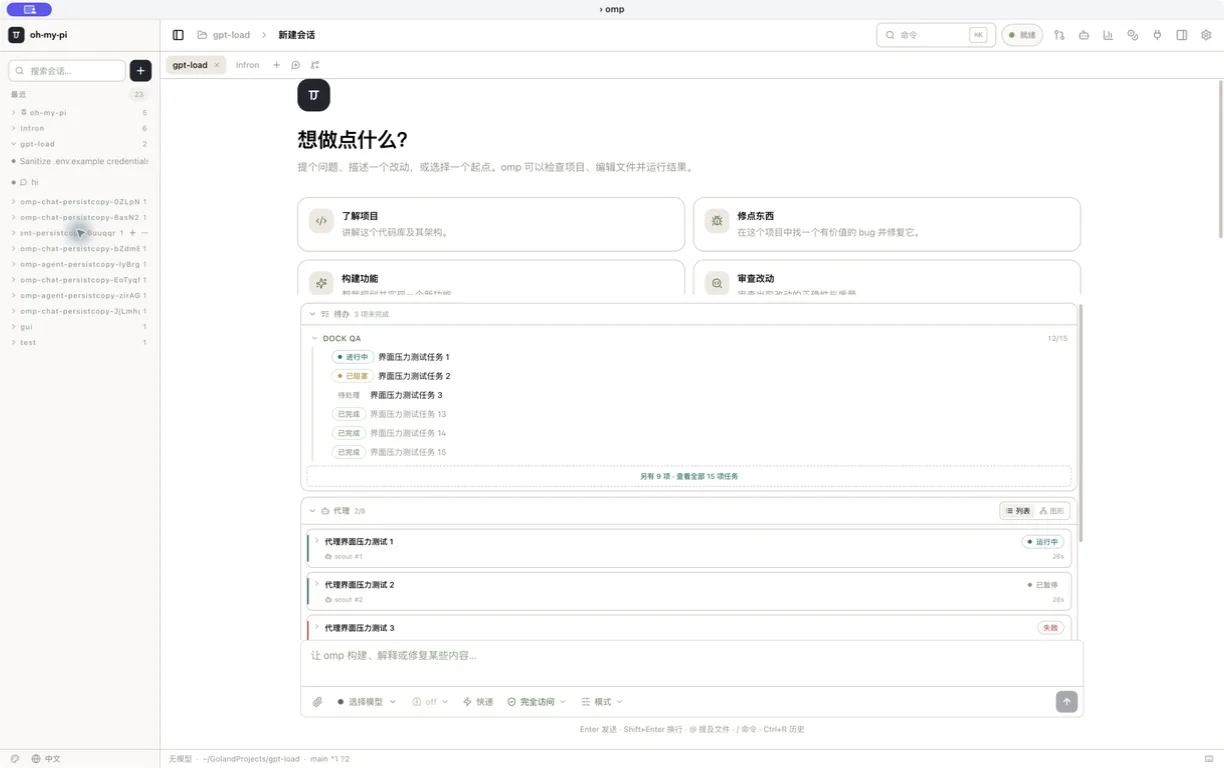Click the new chat bubble icon in tab bar
Screen dimensions: 1224x768
click(x=295, y=65)
